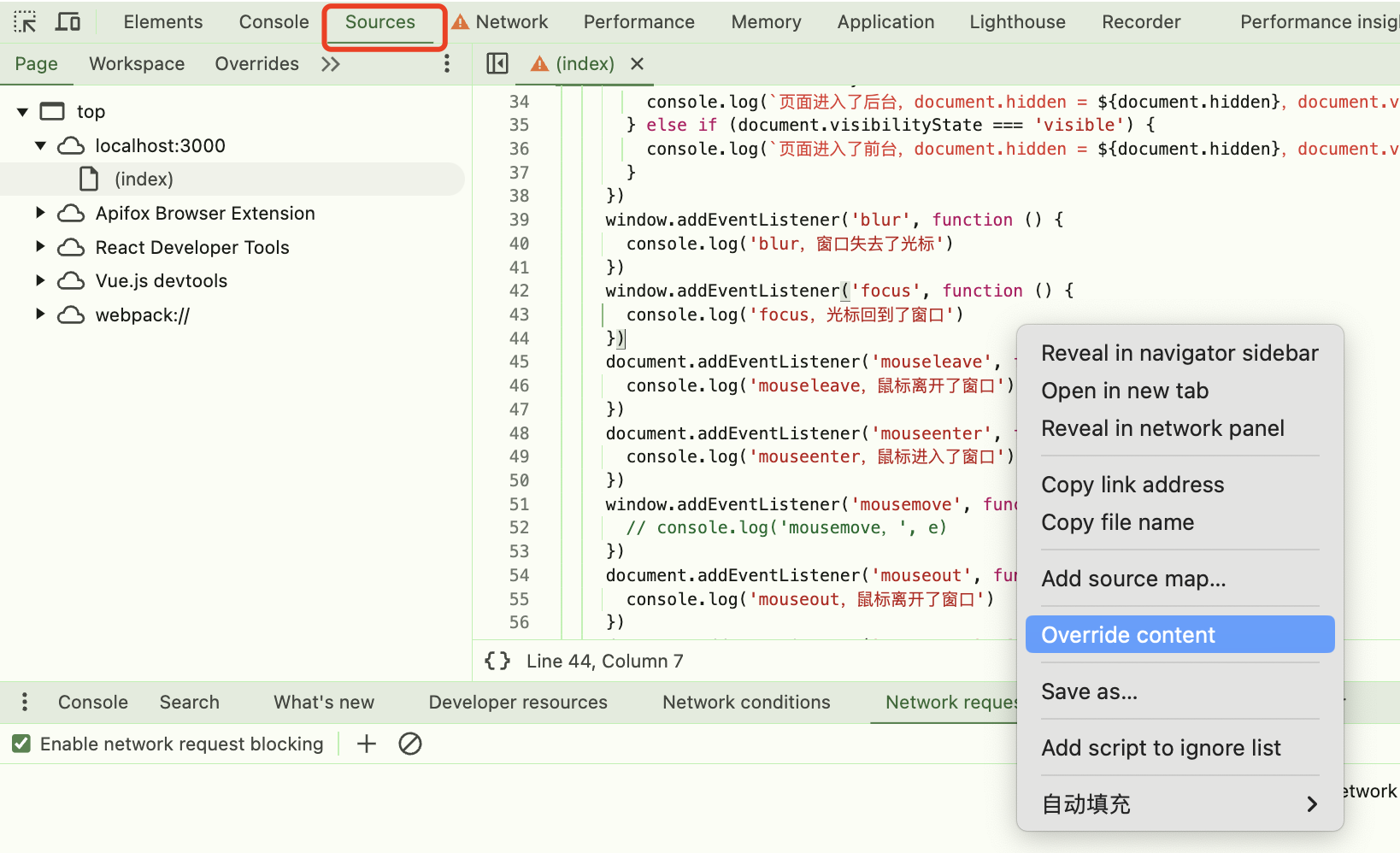Expand the Vue.js devtools node

pos(39,279)
